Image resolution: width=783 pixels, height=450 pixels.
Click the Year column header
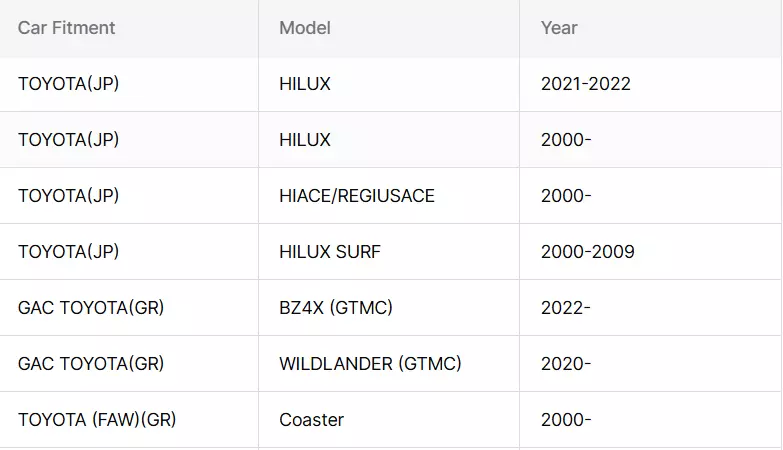point(650,28)
